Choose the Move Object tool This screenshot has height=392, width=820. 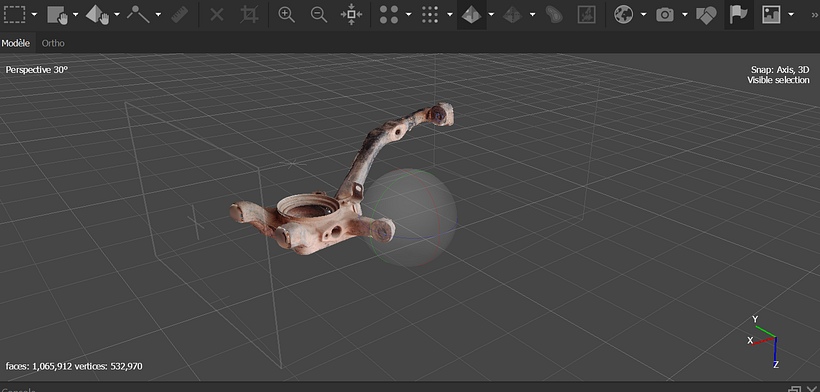coord(97,15)
